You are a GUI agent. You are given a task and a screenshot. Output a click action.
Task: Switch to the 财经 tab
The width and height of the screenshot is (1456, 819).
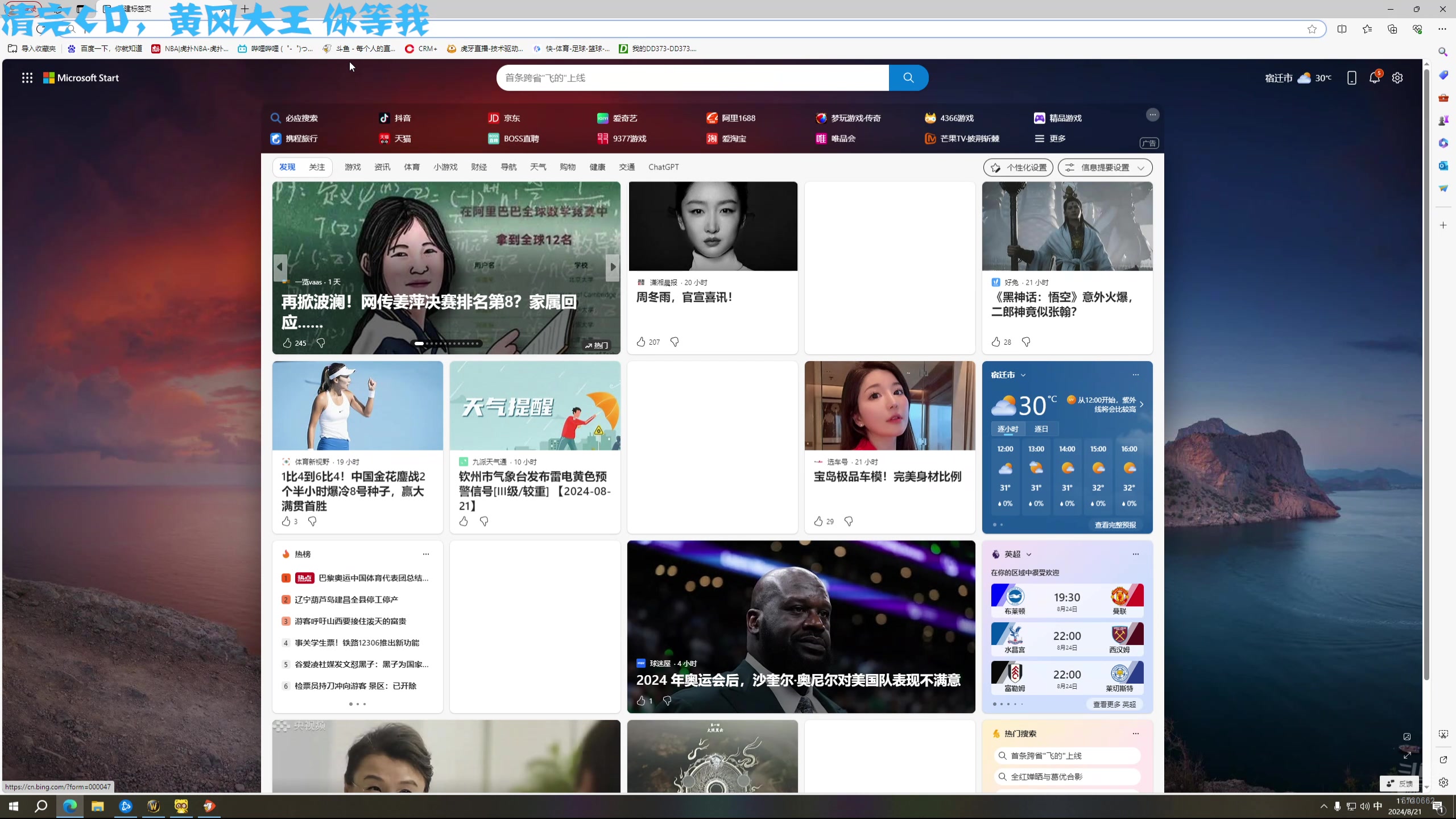(479, 167)
